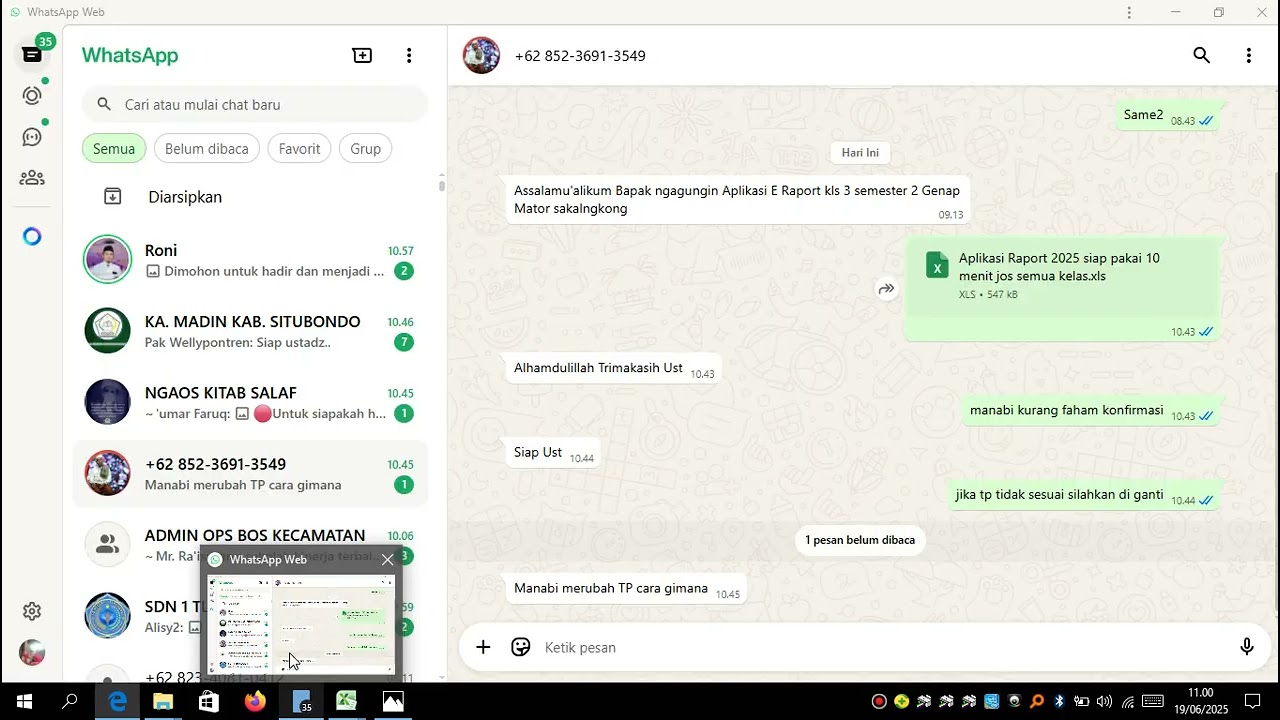
Task: Click the contact avatar in chat header
Action: click(x=481, y=56)
